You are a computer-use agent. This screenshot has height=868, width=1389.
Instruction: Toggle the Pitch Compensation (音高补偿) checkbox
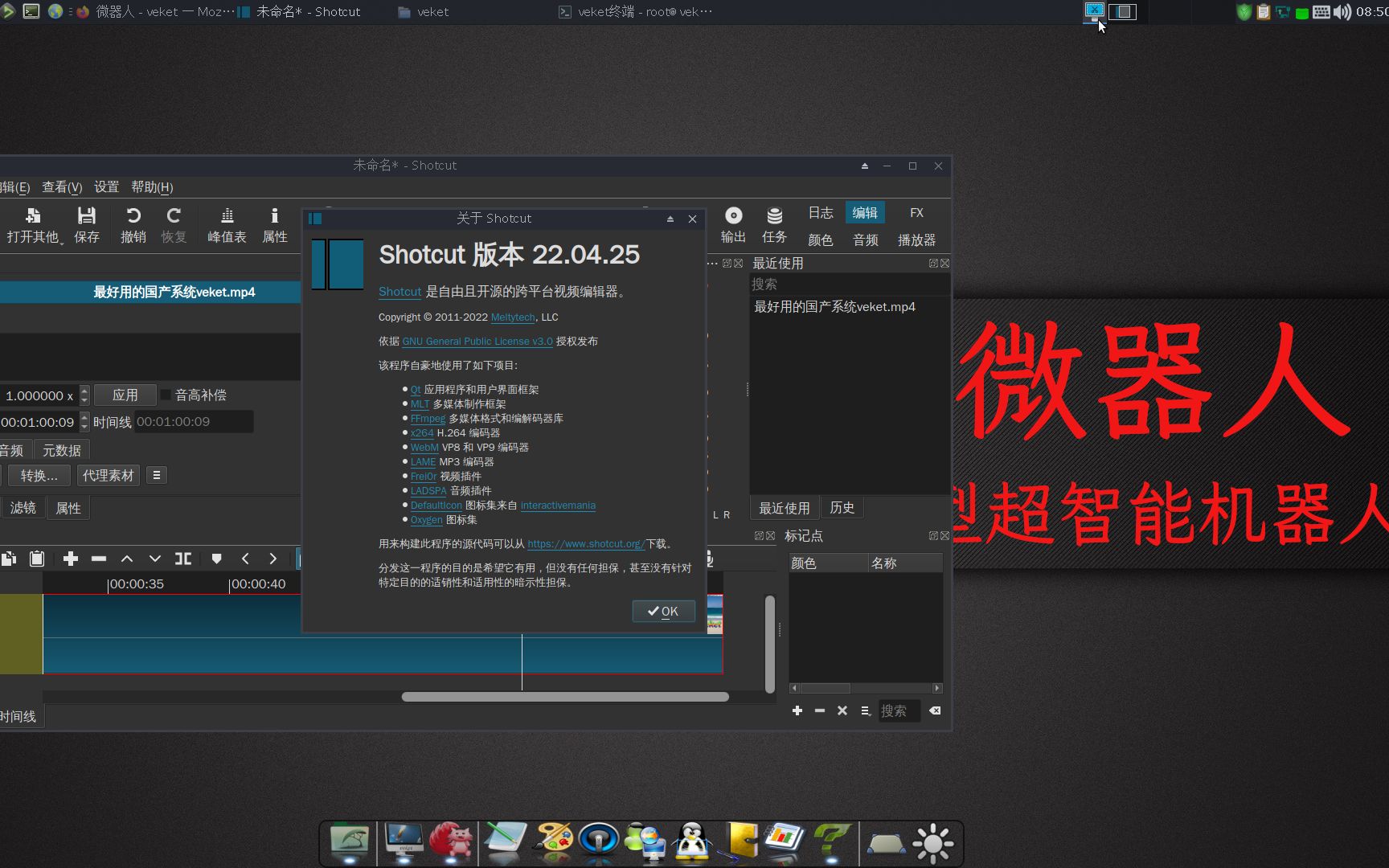point(166,395)
